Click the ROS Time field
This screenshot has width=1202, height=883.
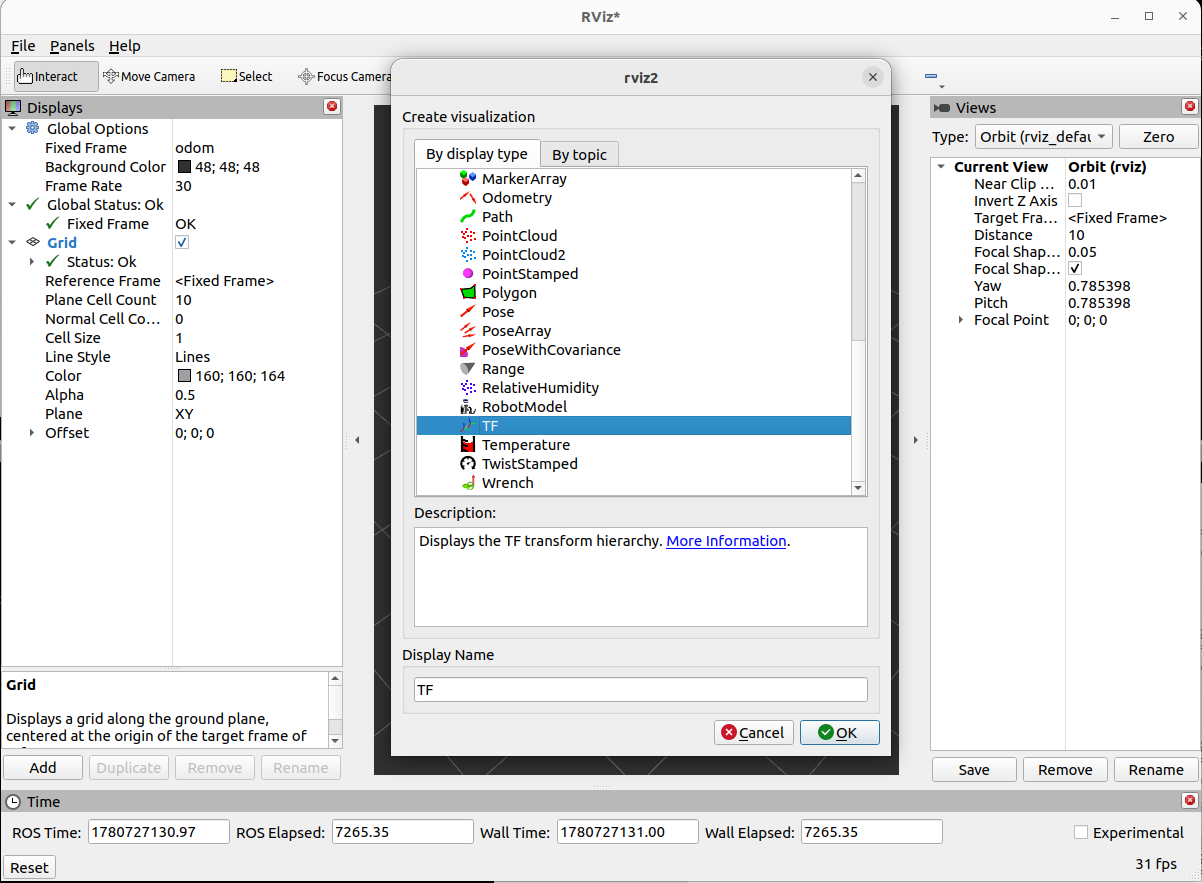click(159, 832)
